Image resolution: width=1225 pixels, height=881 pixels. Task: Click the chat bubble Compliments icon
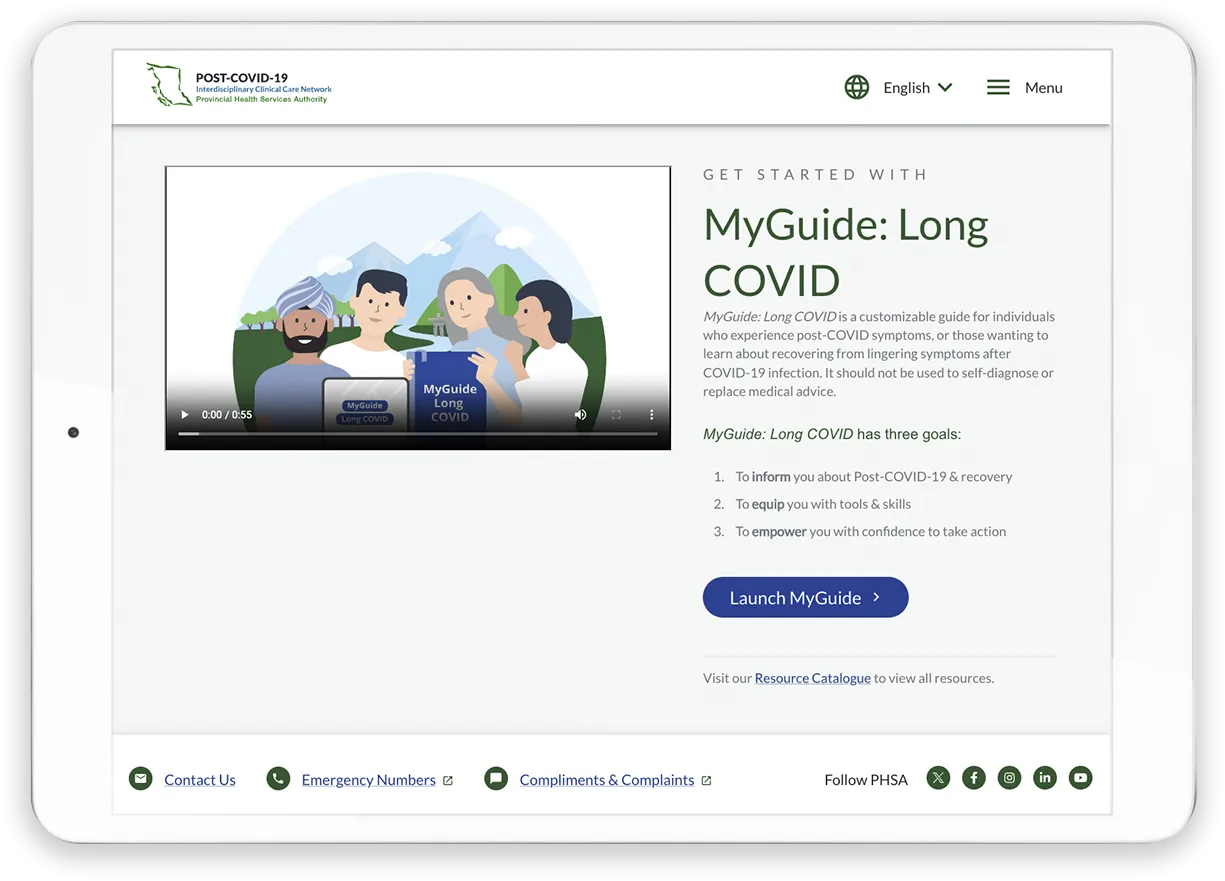[496, 778]
